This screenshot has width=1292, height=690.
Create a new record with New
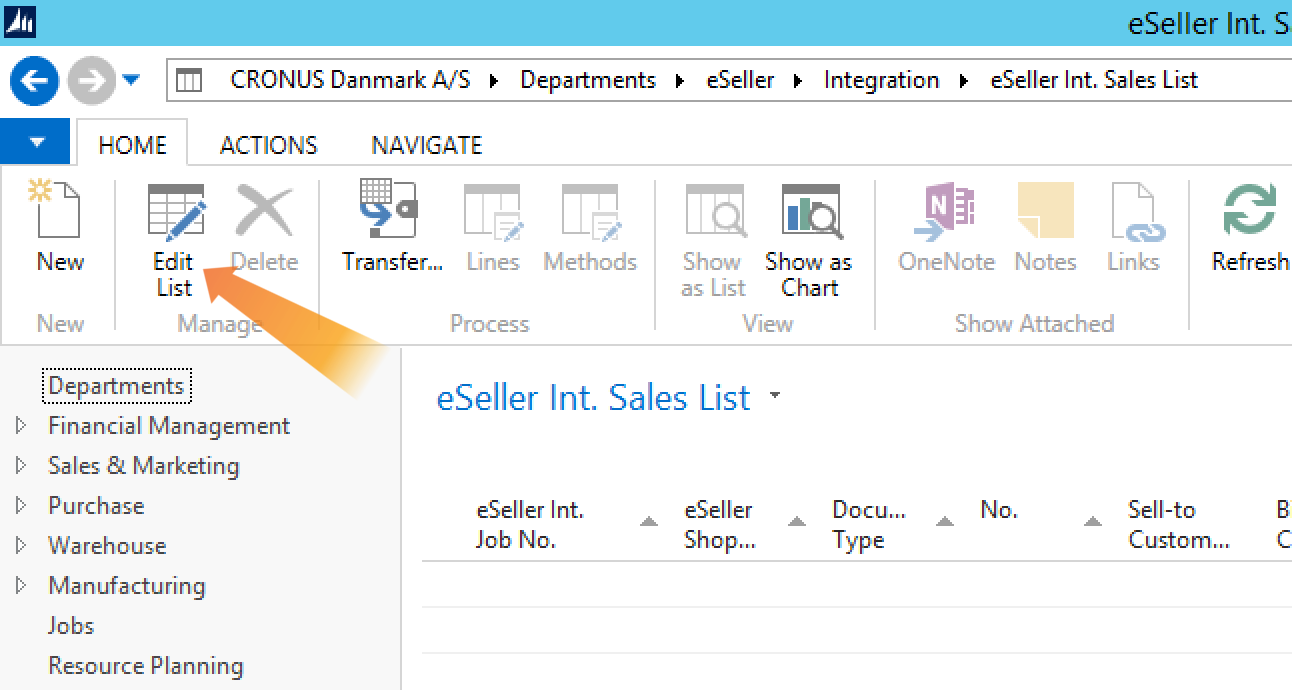coord(59,230)
